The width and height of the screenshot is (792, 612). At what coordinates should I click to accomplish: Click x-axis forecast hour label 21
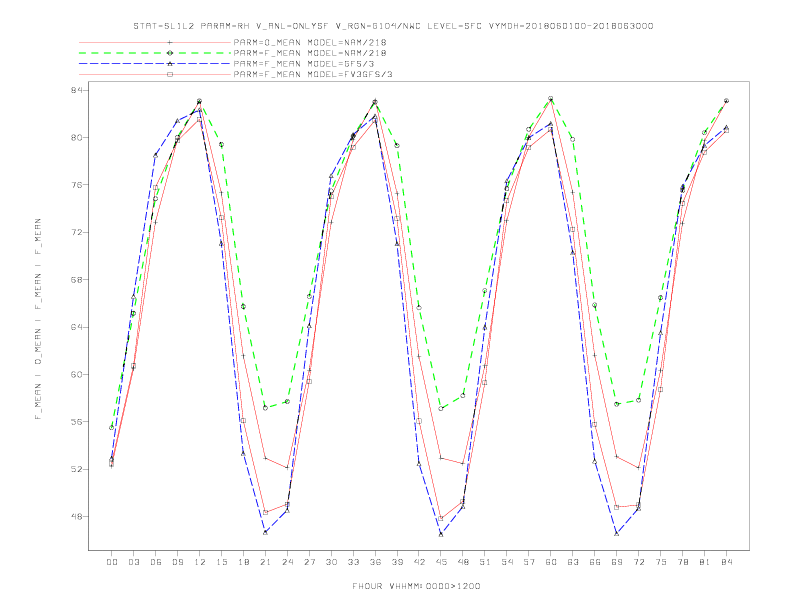[265, 562]
